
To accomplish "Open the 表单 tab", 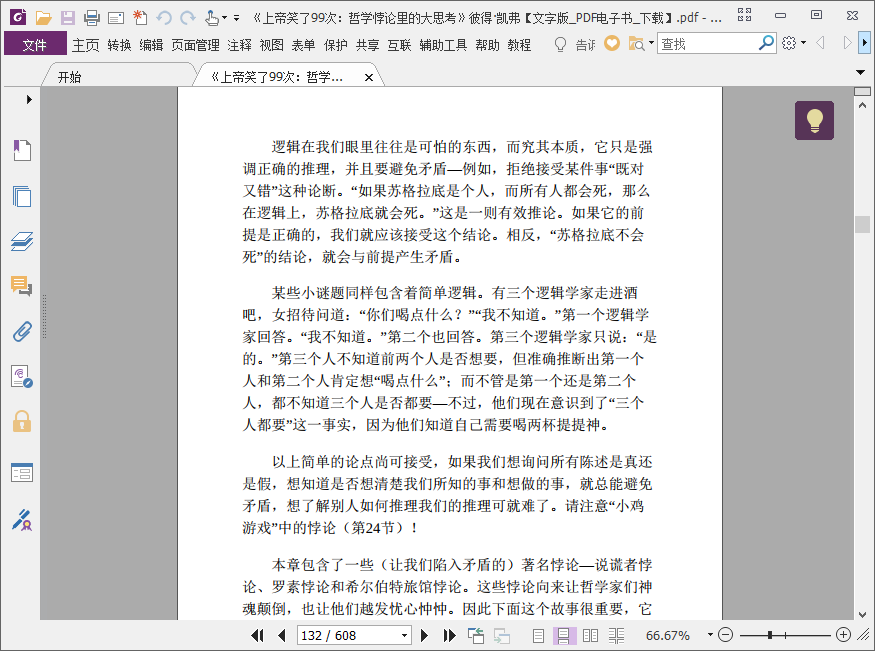I will (304, 45).
